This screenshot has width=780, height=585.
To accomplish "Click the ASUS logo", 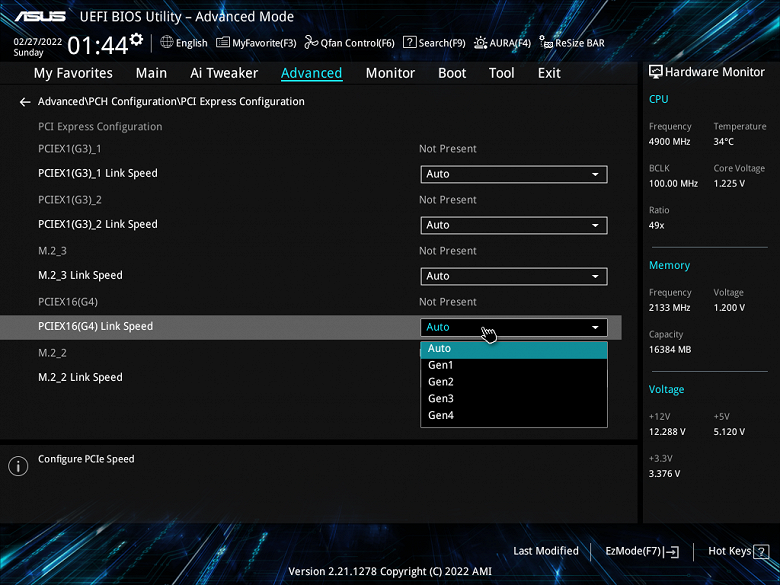I will [x=40, y=16].
